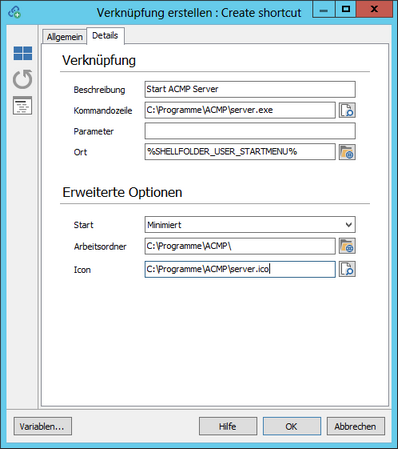Image resolution: width=398 pixels, height=449 pixels.
Task: Click the Beschreibung input field
Action: point(250,89)
